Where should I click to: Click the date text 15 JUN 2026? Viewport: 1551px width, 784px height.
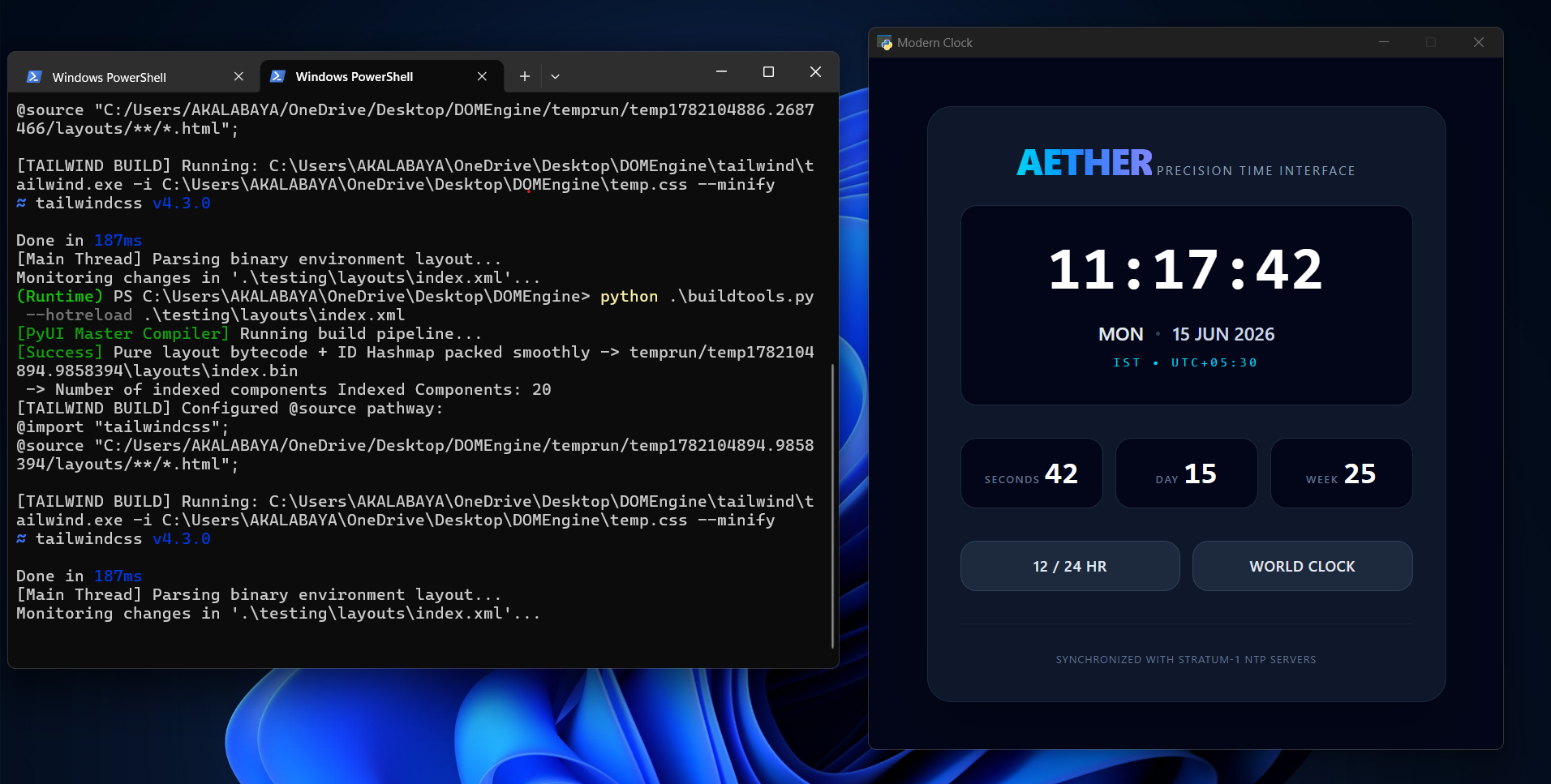point(1223,334)
